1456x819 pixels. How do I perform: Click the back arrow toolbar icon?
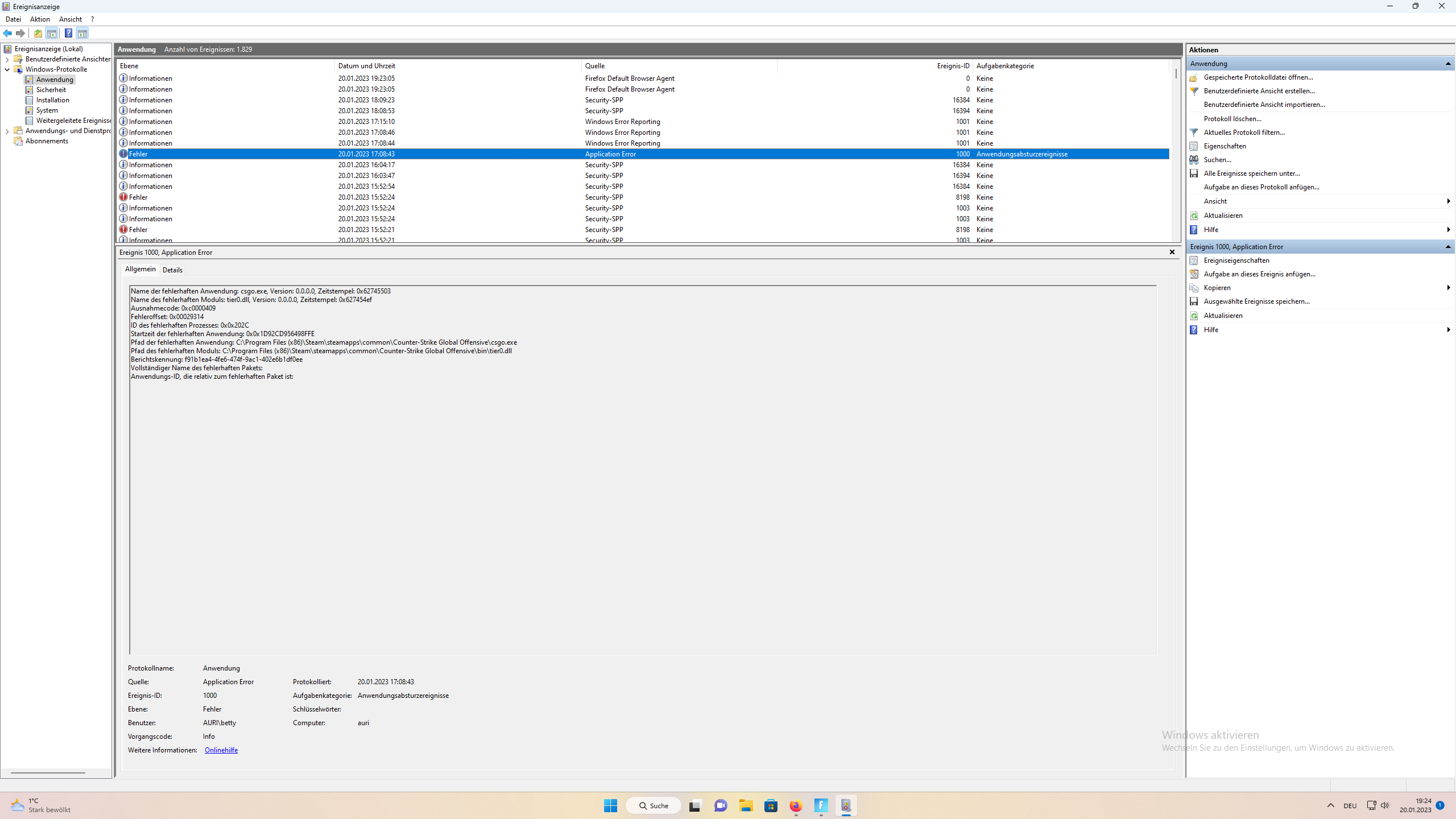[x=7, y=33]
